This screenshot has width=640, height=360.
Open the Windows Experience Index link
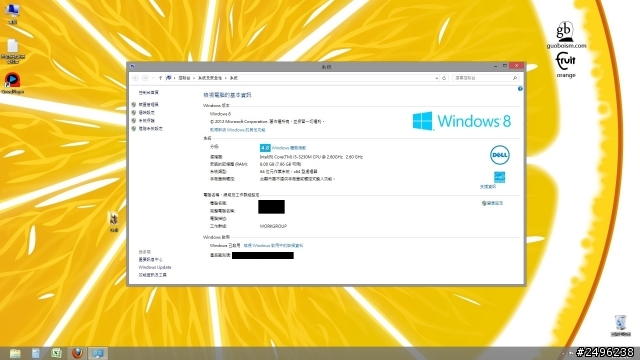click(289, 148)
